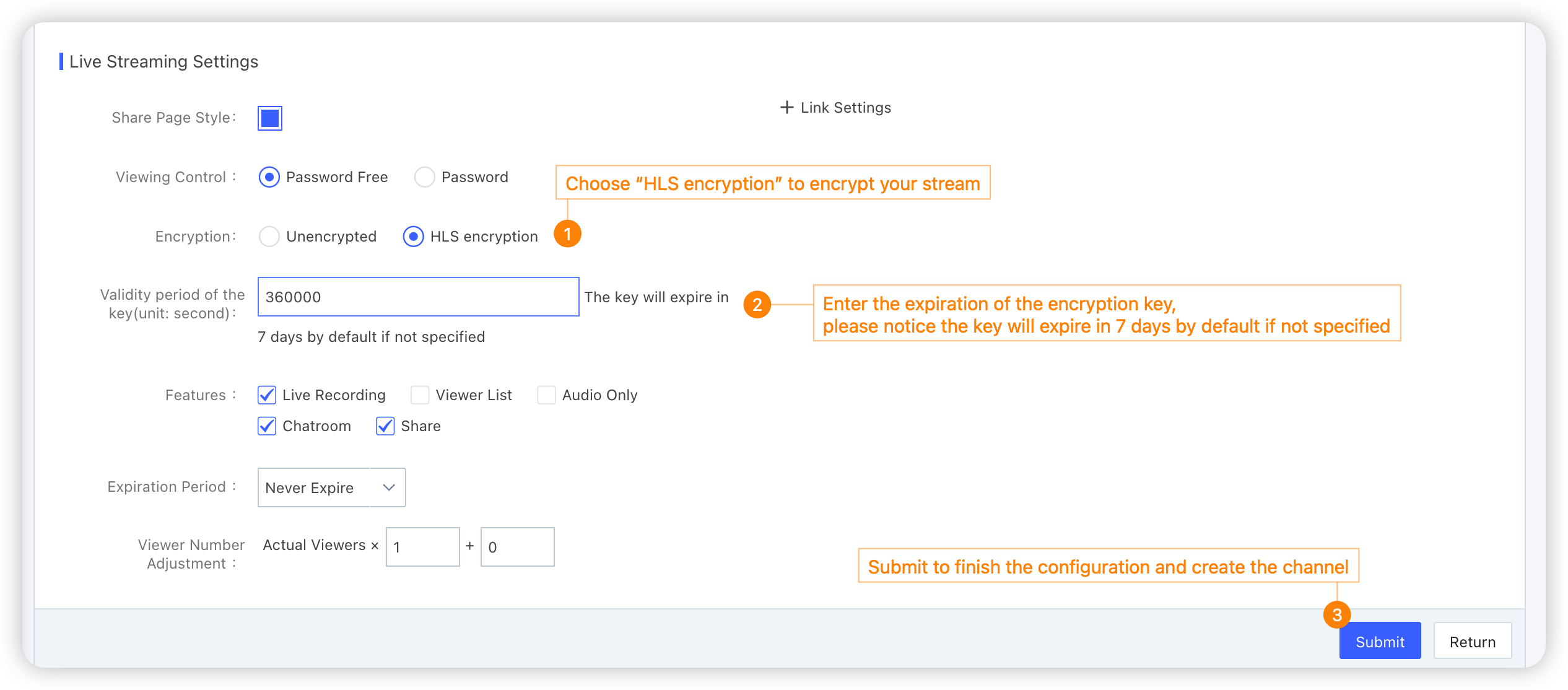
Task: Submit the channel configuration
Action: pos(1380,641)
